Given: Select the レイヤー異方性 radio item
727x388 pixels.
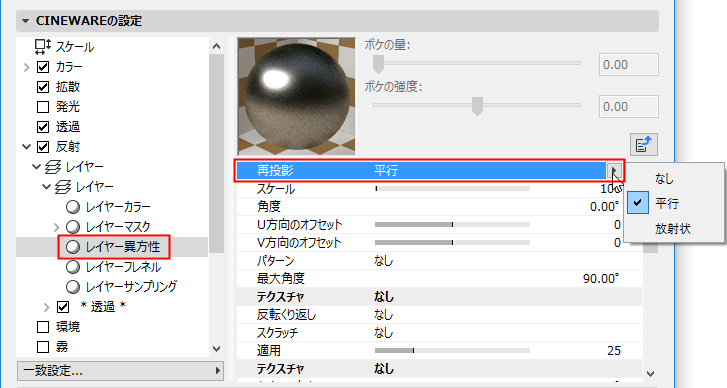Looking at the screenshot, I should click(73, 247).
